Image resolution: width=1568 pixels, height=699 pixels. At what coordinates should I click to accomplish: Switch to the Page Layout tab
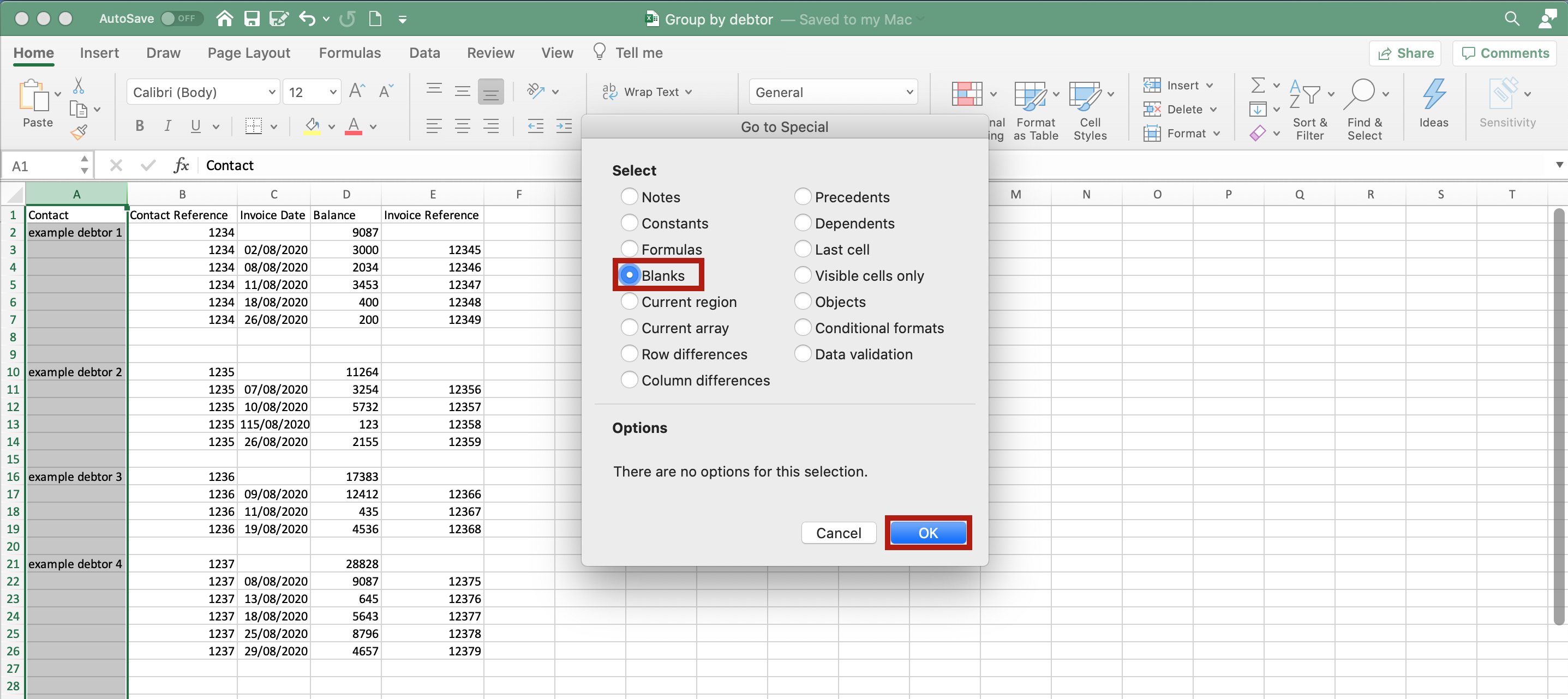[248, 53]
